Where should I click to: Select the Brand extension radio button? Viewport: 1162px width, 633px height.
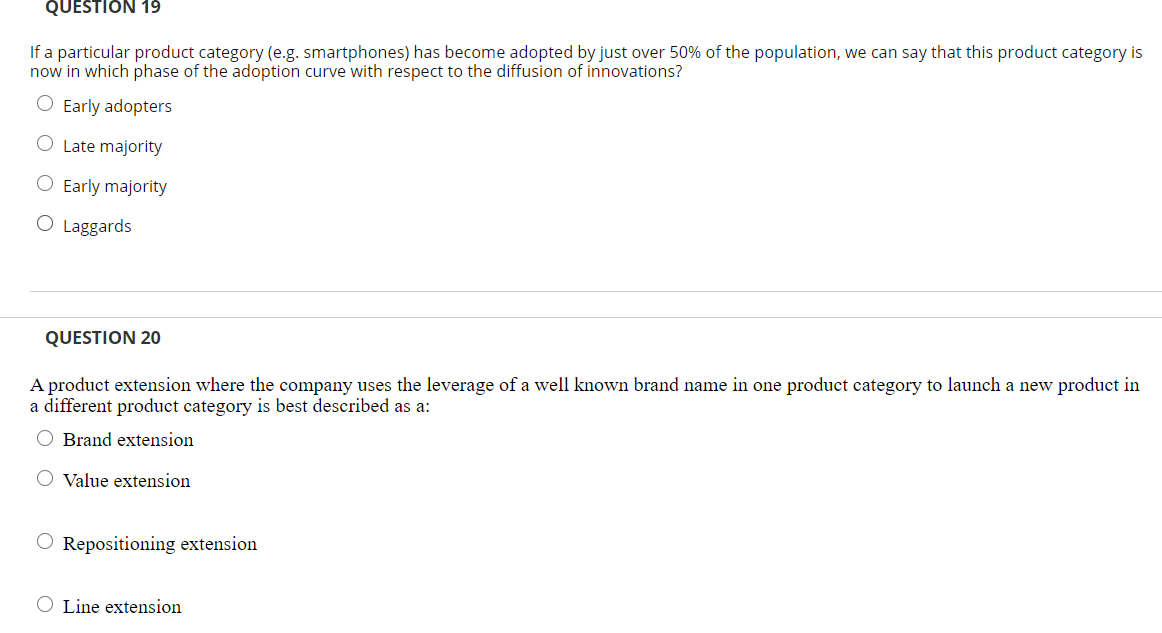coord(45,437)
